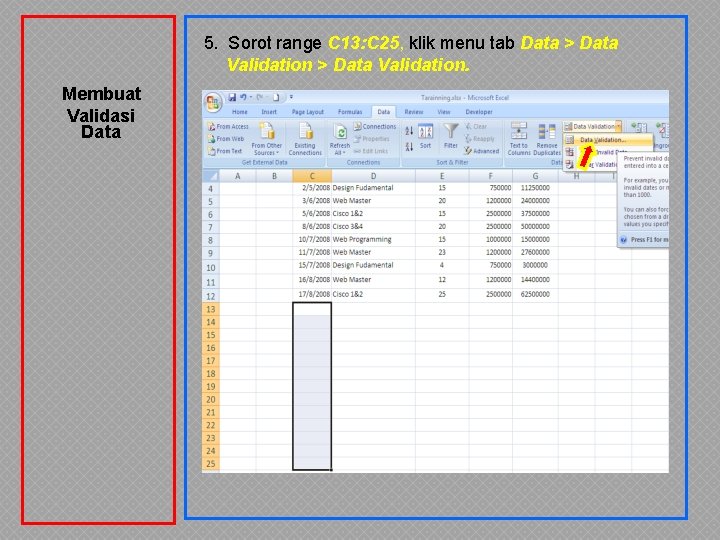Open the Advanced filter command
The width and height of the screenshot is (720, 540).
(481, 151)
